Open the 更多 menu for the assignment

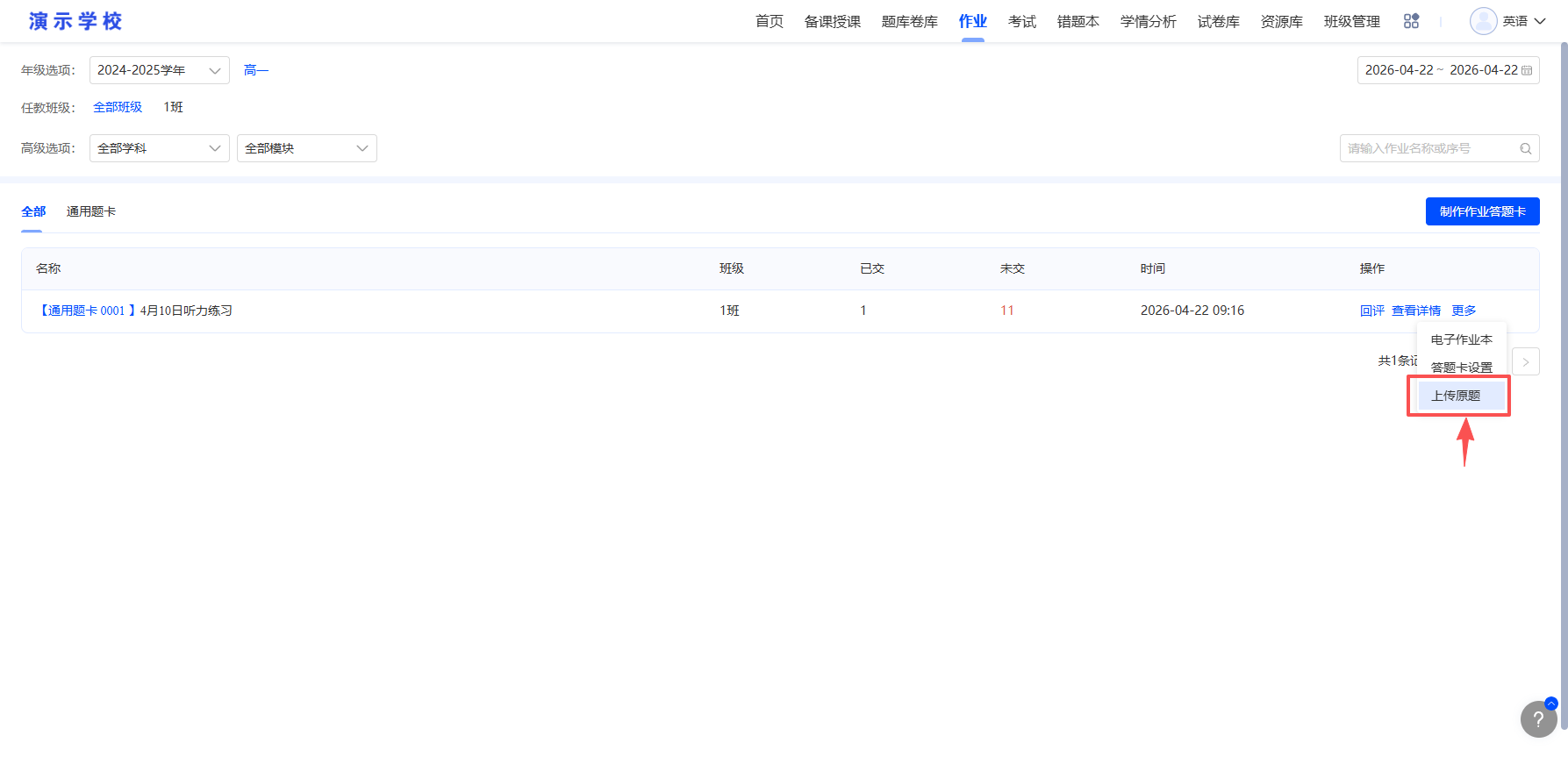[x=1464, y=311]
